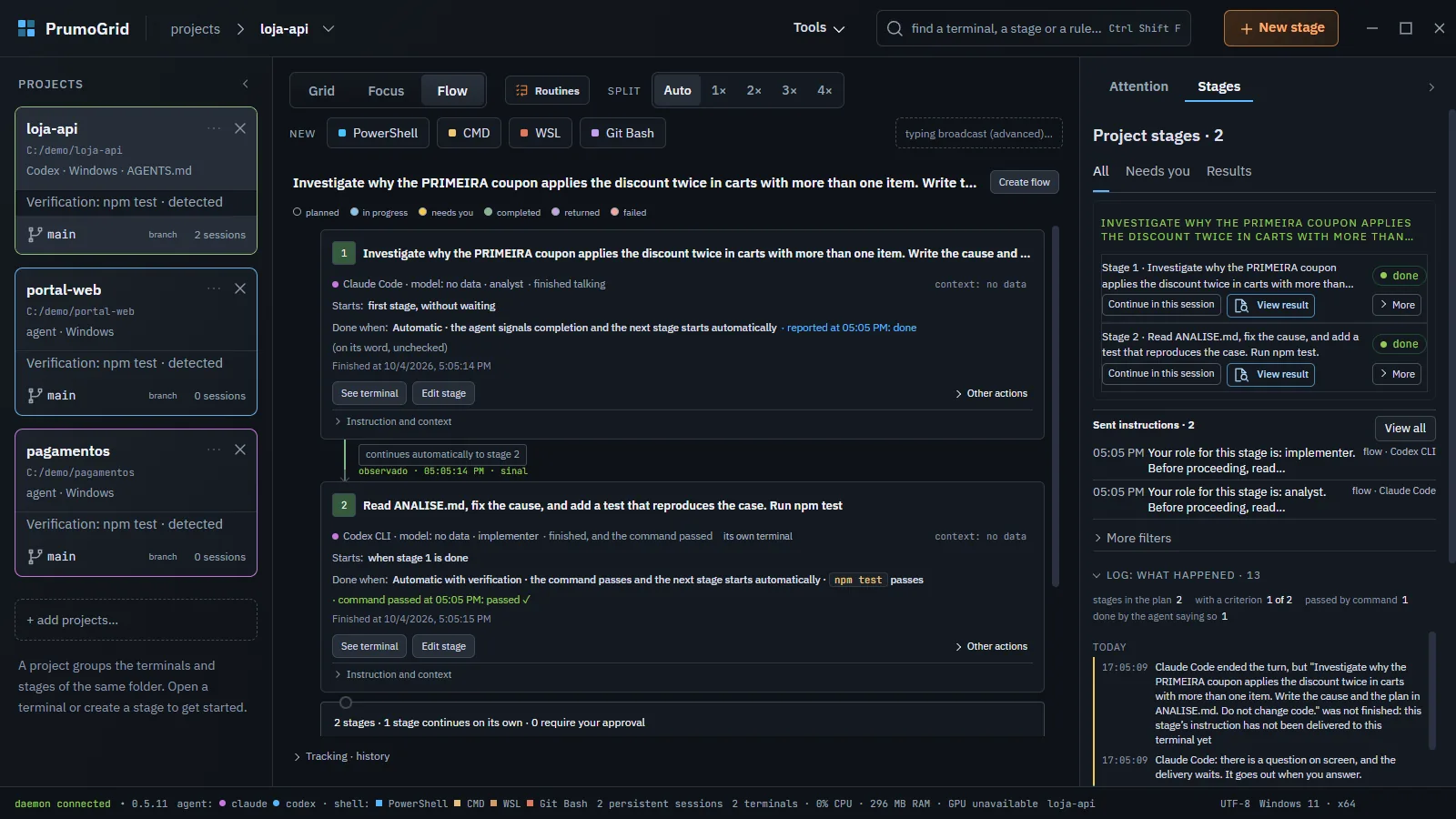Click the search magnifier icon
Viewport: 1456px width, 819px height.
[x=895, y=28]
